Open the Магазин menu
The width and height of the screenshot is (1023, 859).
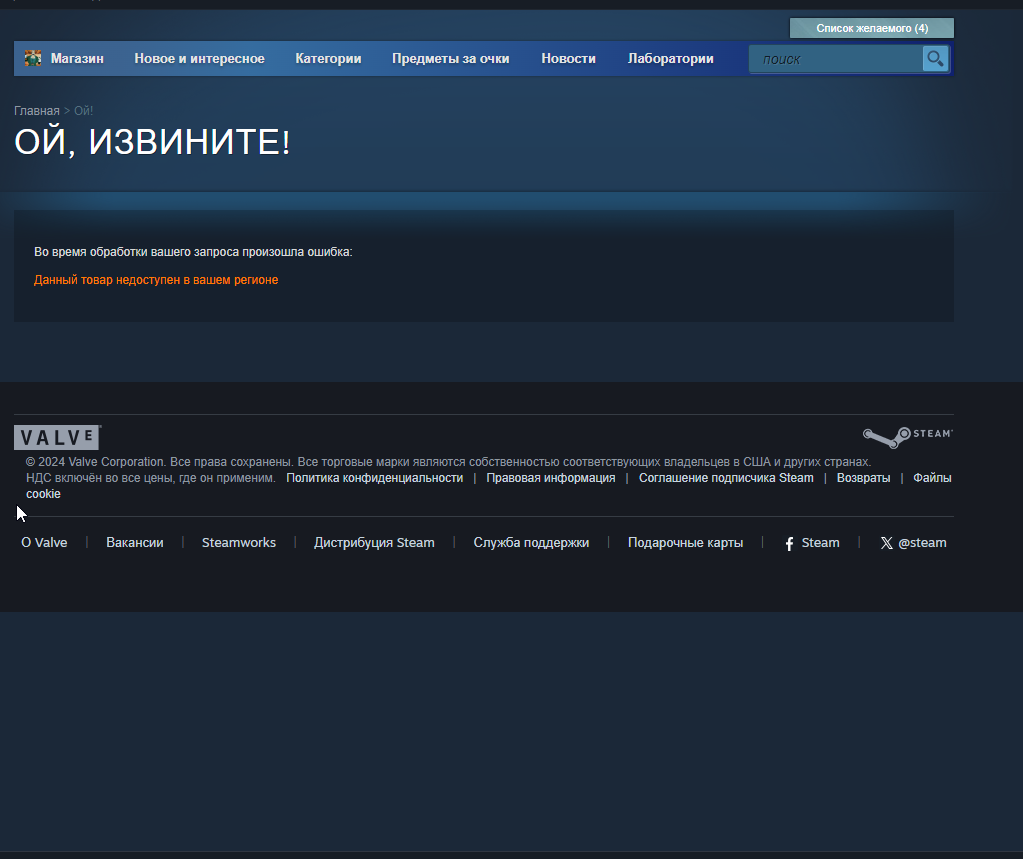pos(77,59)
